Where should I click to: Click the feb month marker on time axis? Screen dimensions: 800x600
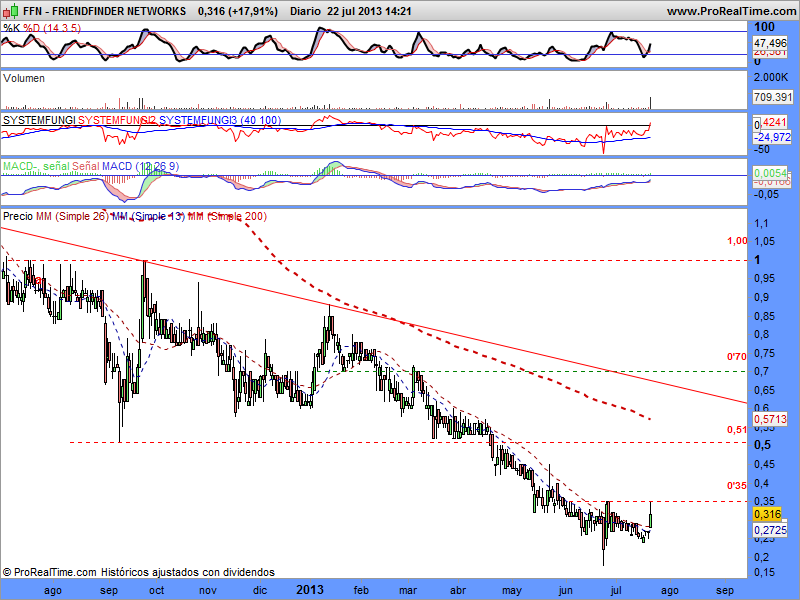[x=361, y=590]
